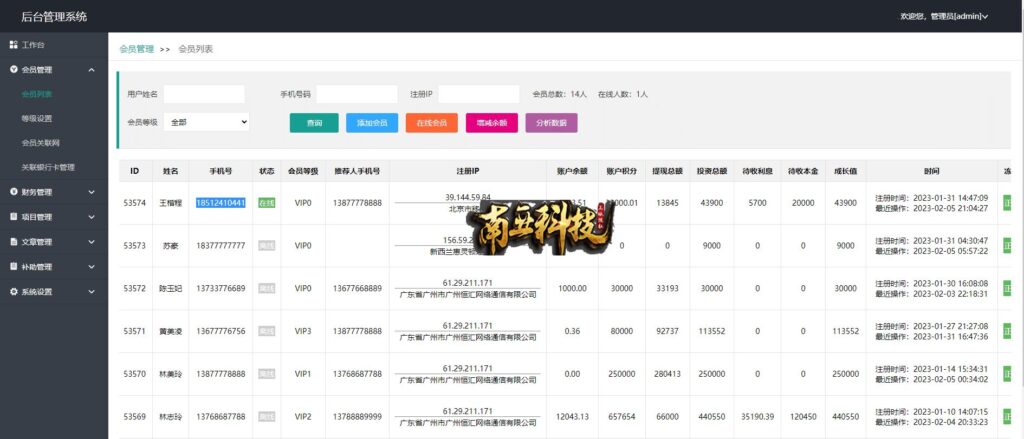Select 关联银行卡管理 submenu item
This screenshot has height=439, width=1024.
[48, 167]
